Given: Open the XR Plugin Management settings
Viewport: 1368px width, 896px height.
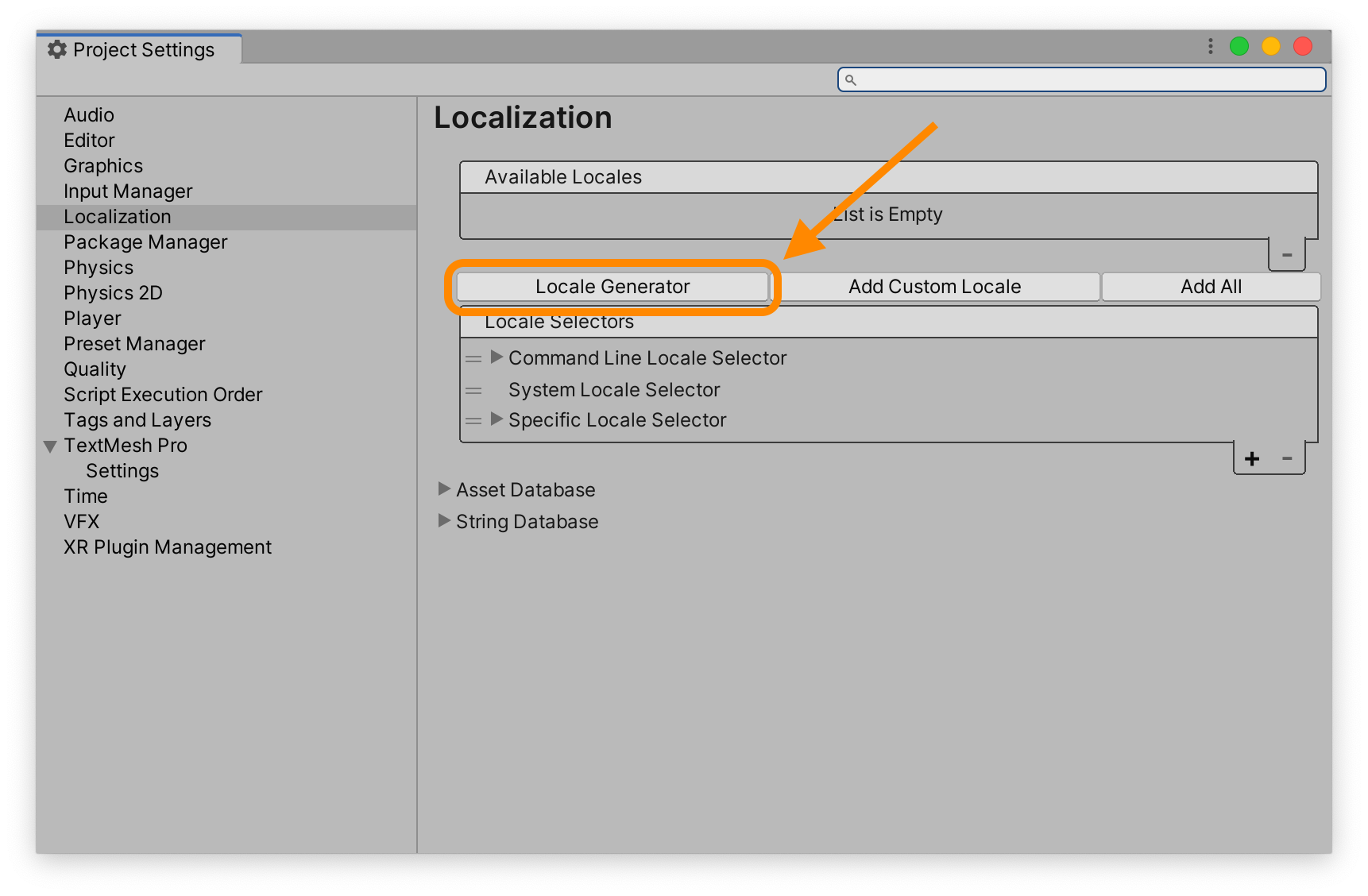Looking at the screenshot, I should point(167,546).
